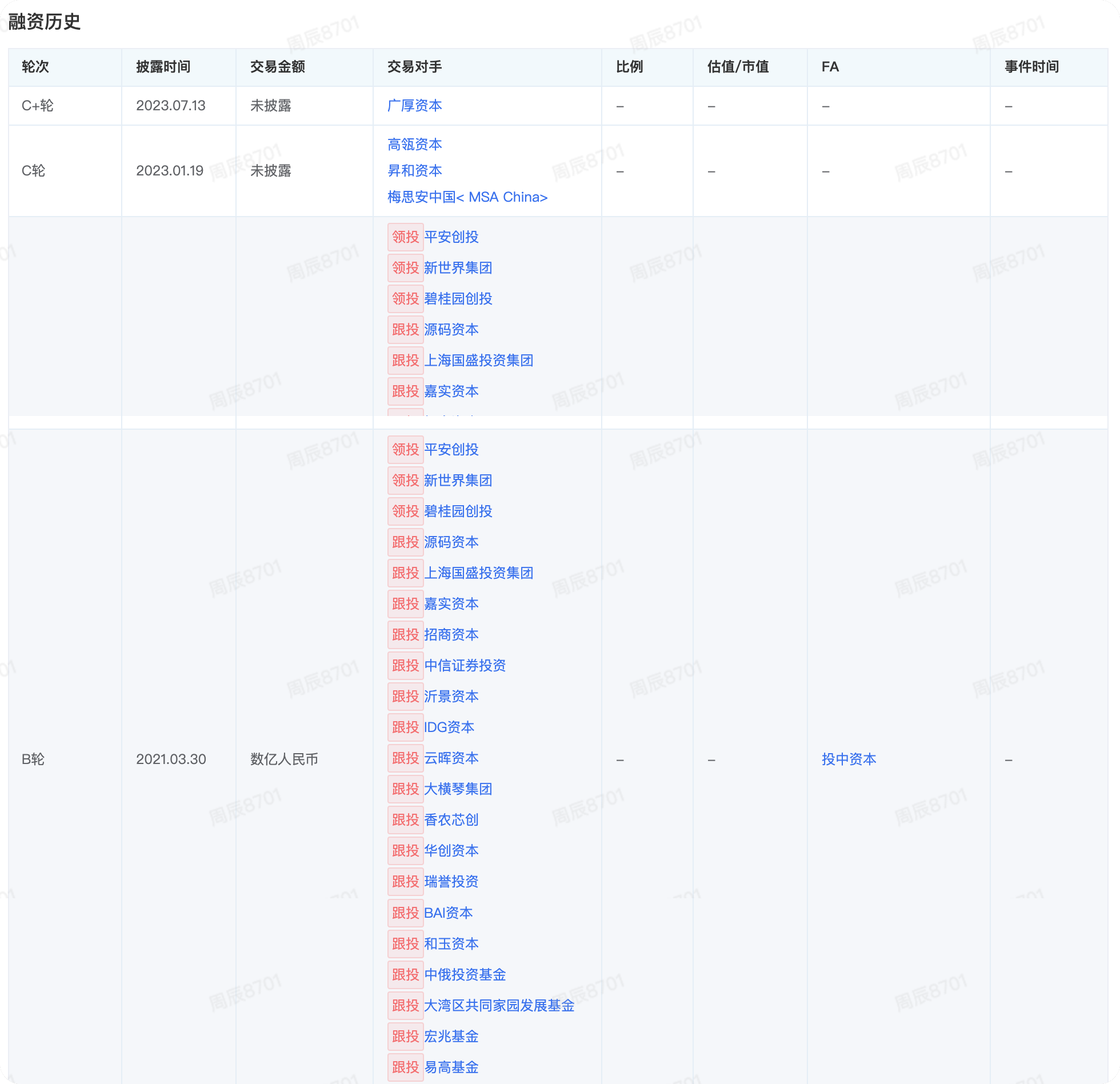Viewport: 1120px width, 1084px height.
Task: Click the 大横琴集团 link
Action: point(458,789)
